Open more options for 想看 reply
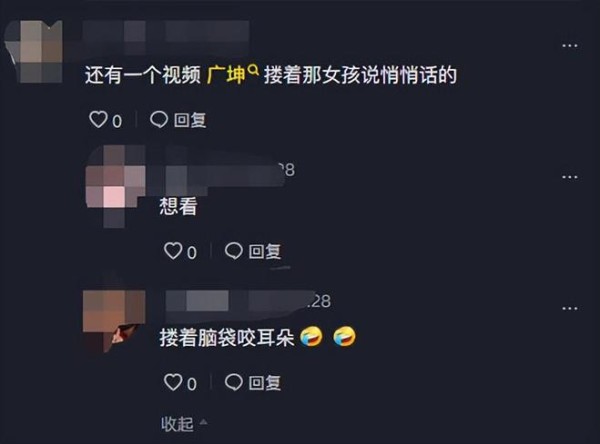This screenshot has height=444, width=600. point(570,177)
